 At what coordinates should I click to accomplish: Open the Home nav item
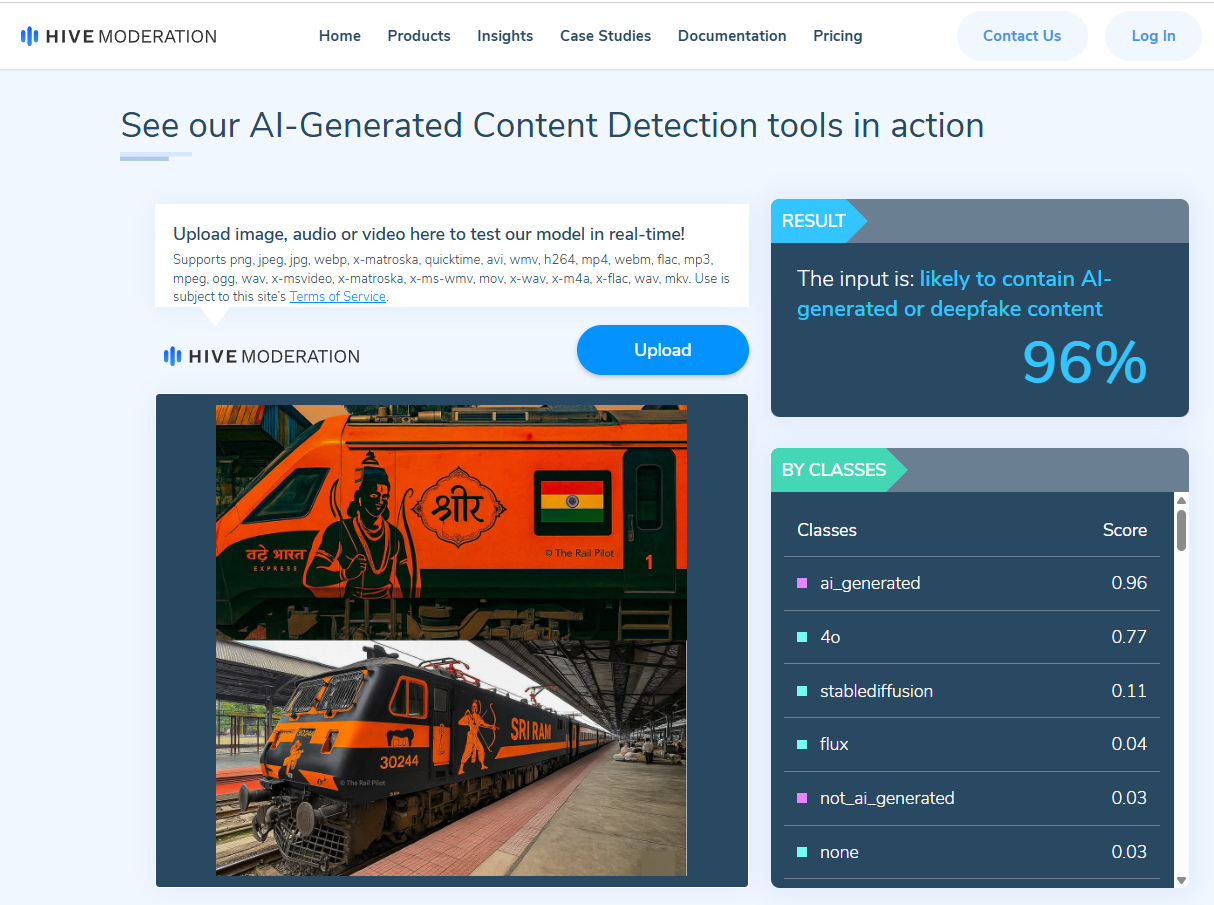pyautogui.click(x=340, y=36)
